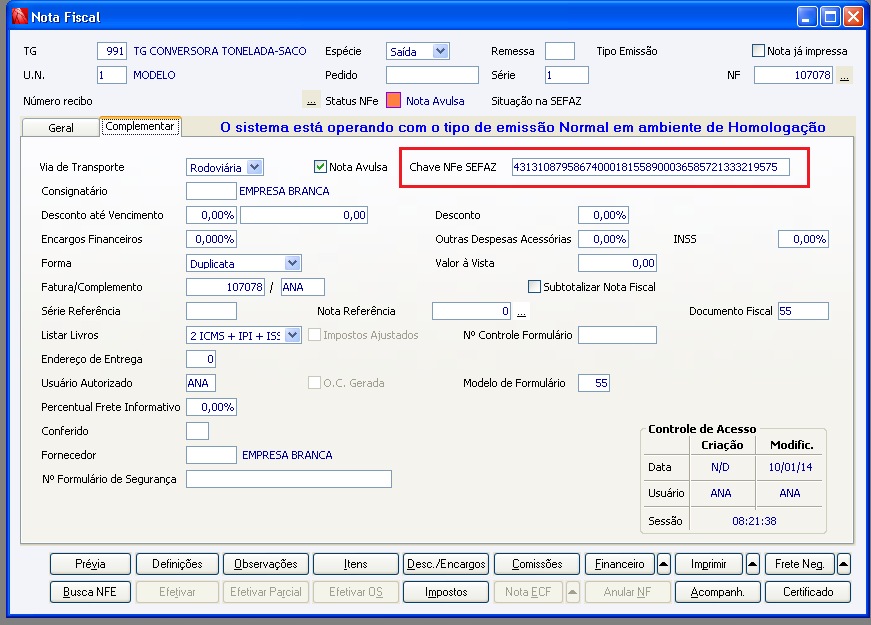Click the Comissões button
The image size is (871, 625).
[x=537, y=564]
